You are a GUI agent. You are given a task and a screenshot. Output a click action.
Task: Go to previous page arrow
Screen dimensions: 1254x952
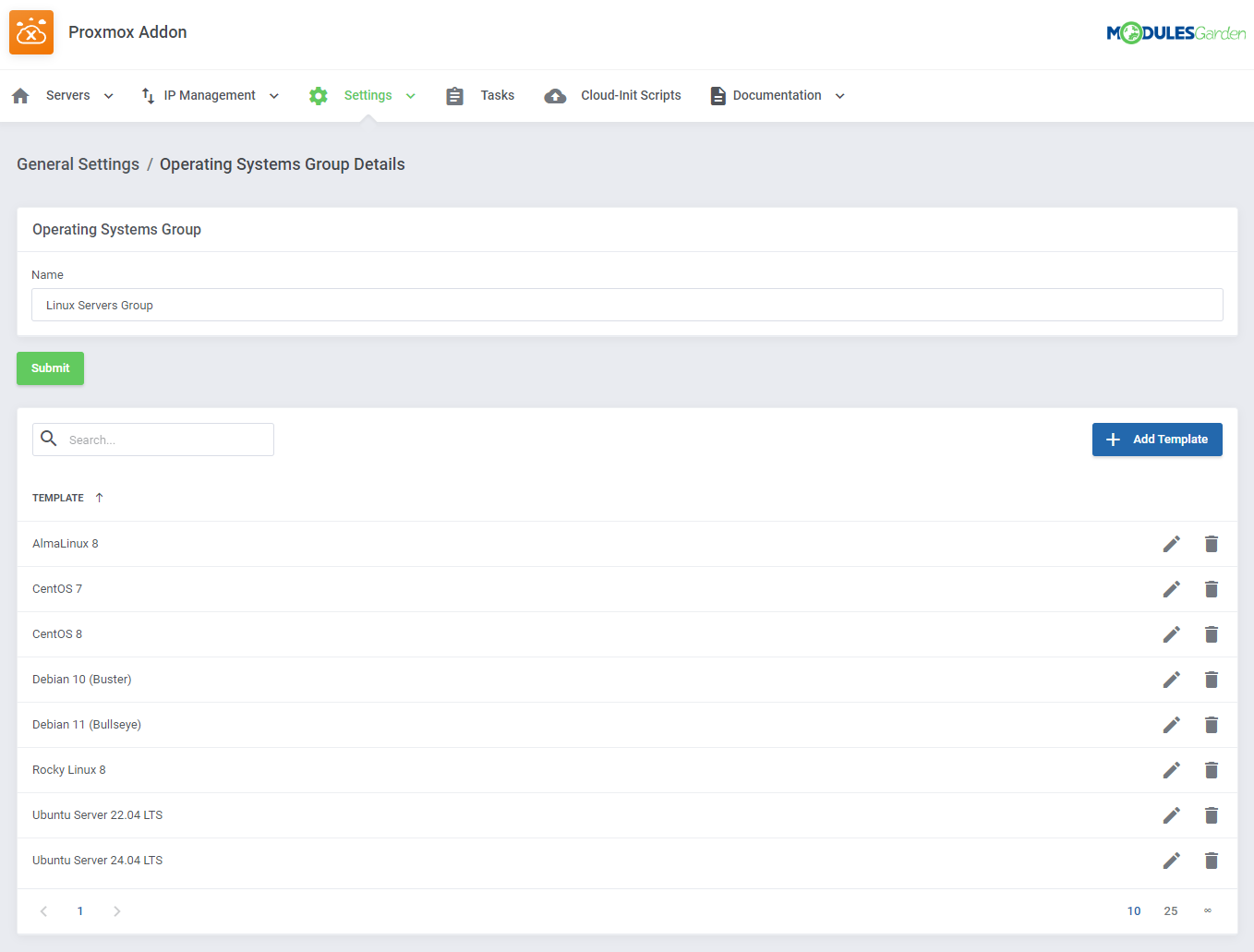point(43,911)
